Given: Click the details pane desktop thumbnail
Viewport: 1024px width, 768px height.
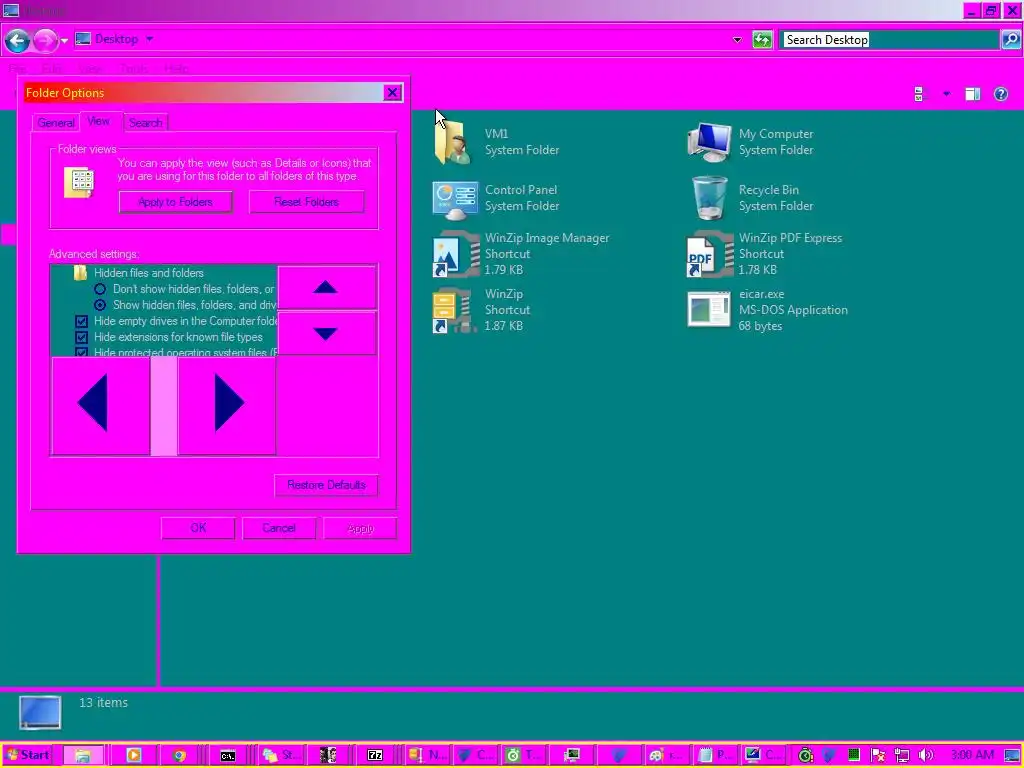Looking at the screenshot, I should pos(40,712).
